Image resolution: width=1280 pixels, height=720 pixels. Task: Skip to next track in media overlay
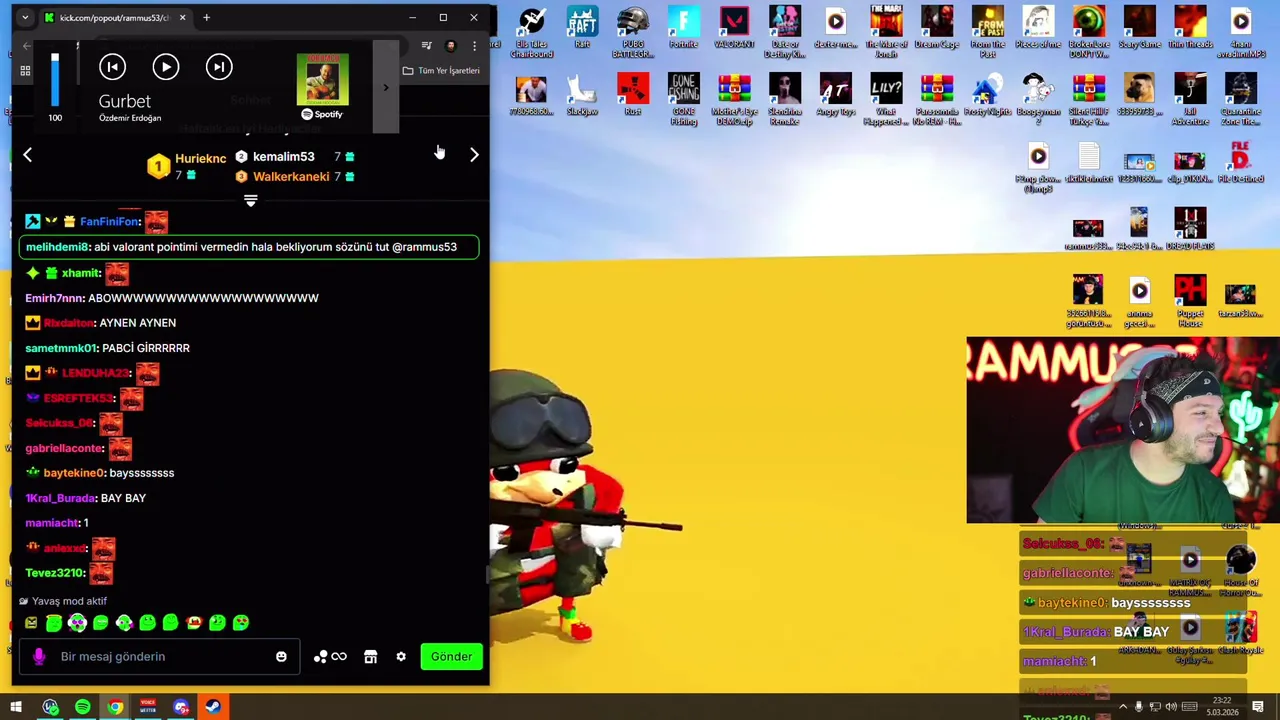pyautogui.click(x=219, y=67)
